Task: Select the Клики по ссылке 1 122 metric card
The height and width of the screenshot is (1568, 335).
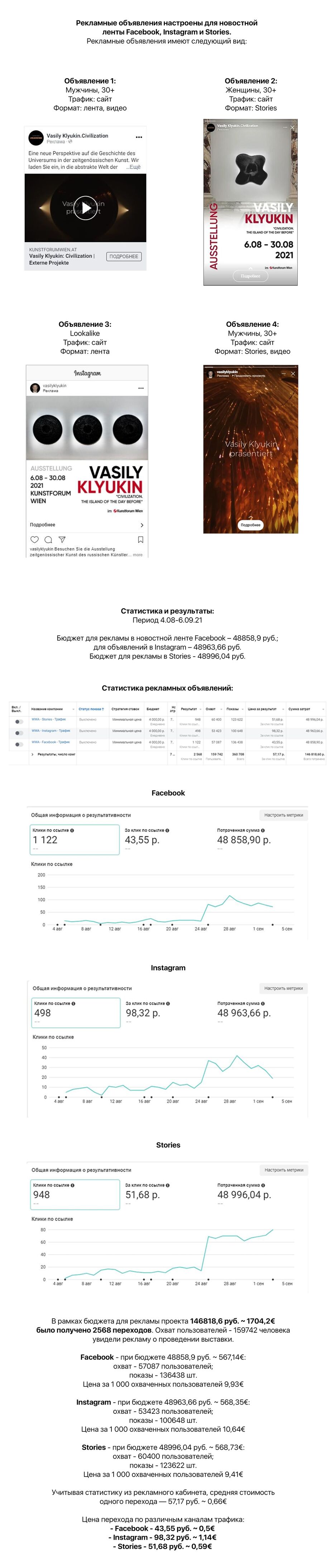Action: tap(74, 839)
